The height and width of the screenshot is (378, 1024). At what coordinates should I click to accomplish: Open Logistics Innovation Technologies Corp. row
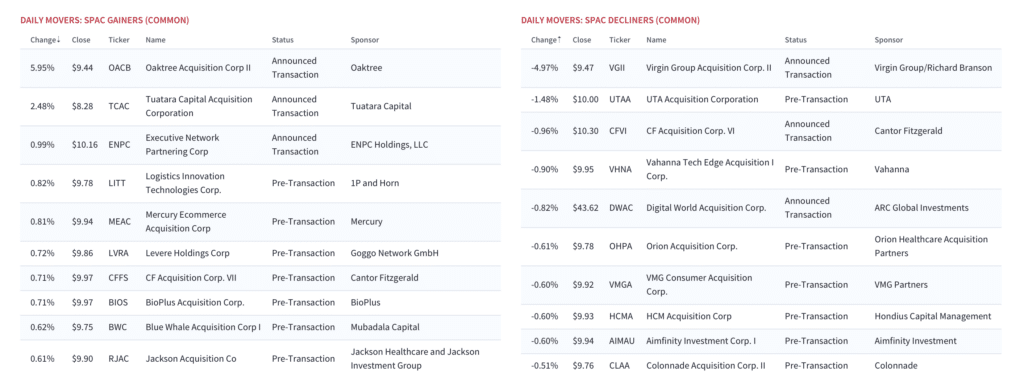[260, 183]
